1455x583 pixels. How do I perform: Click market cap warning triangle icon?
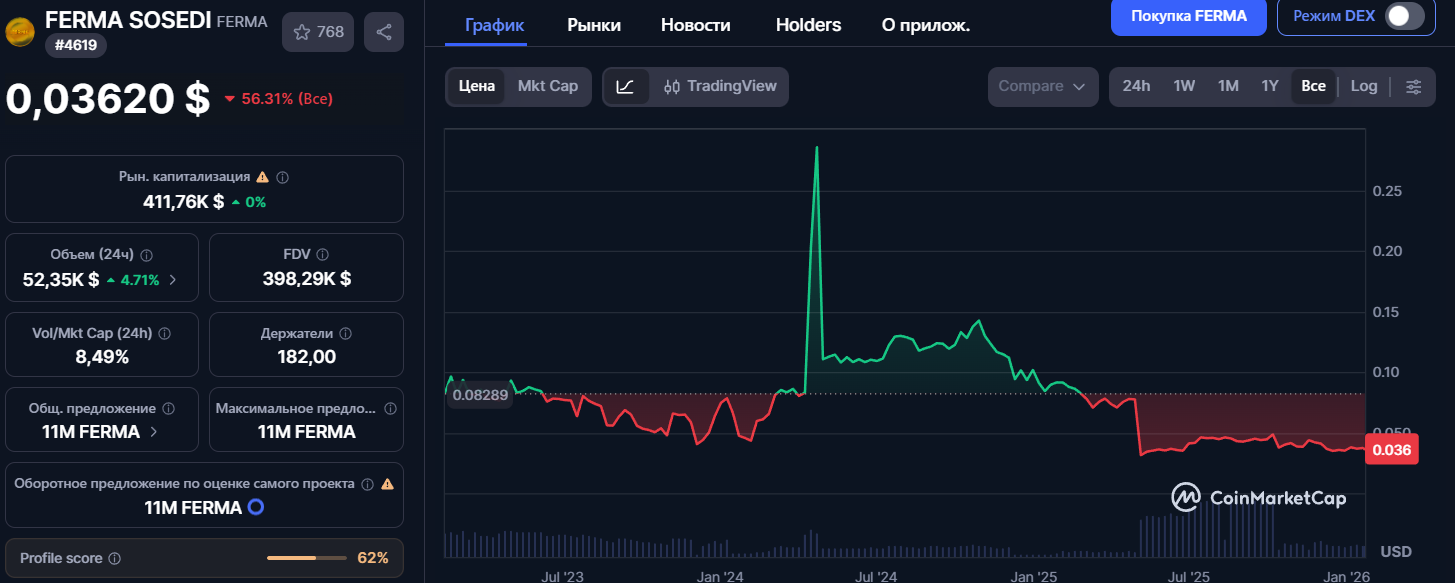[x=262, y=177]
